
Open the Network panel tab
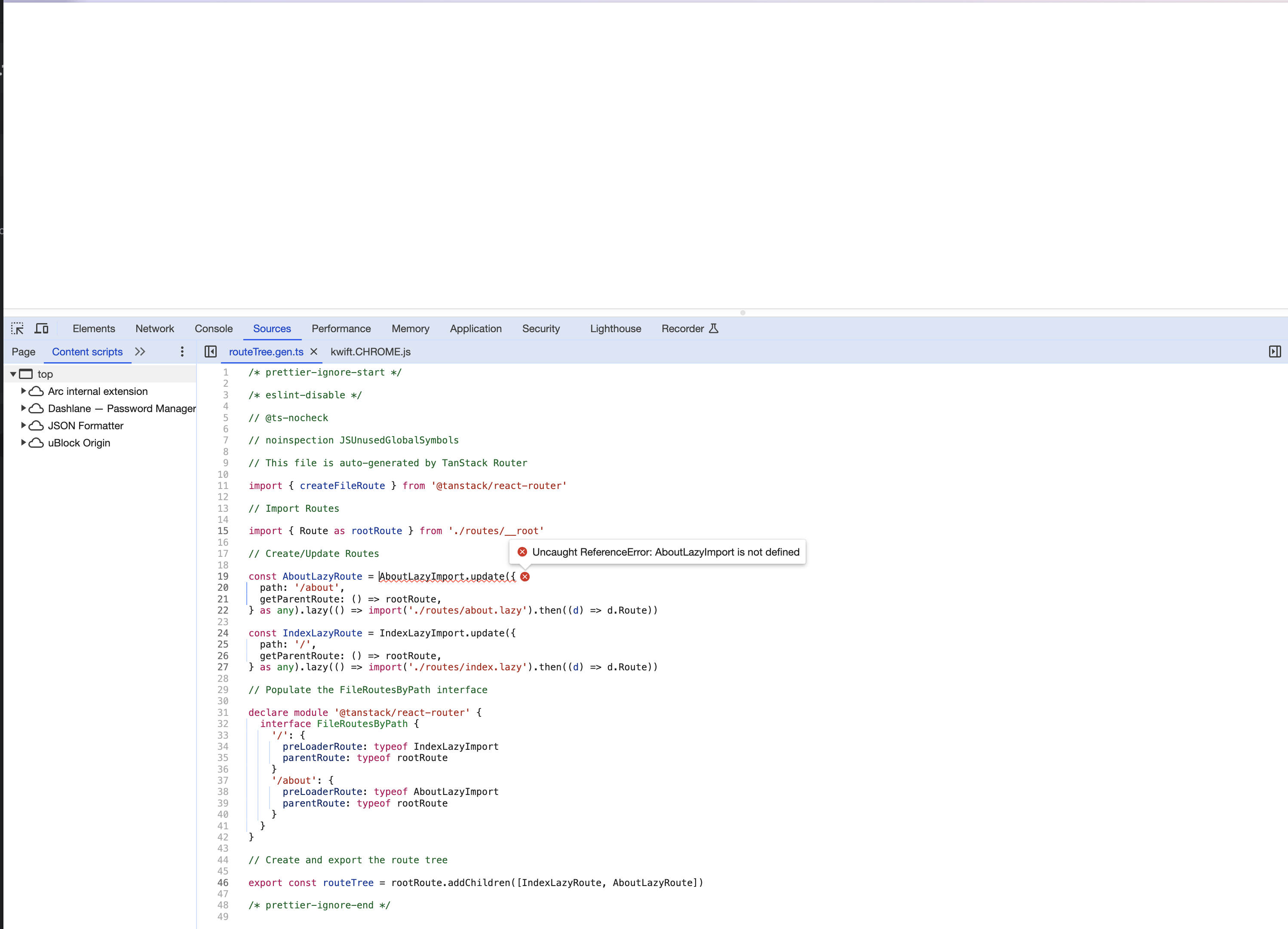[154, 329]
